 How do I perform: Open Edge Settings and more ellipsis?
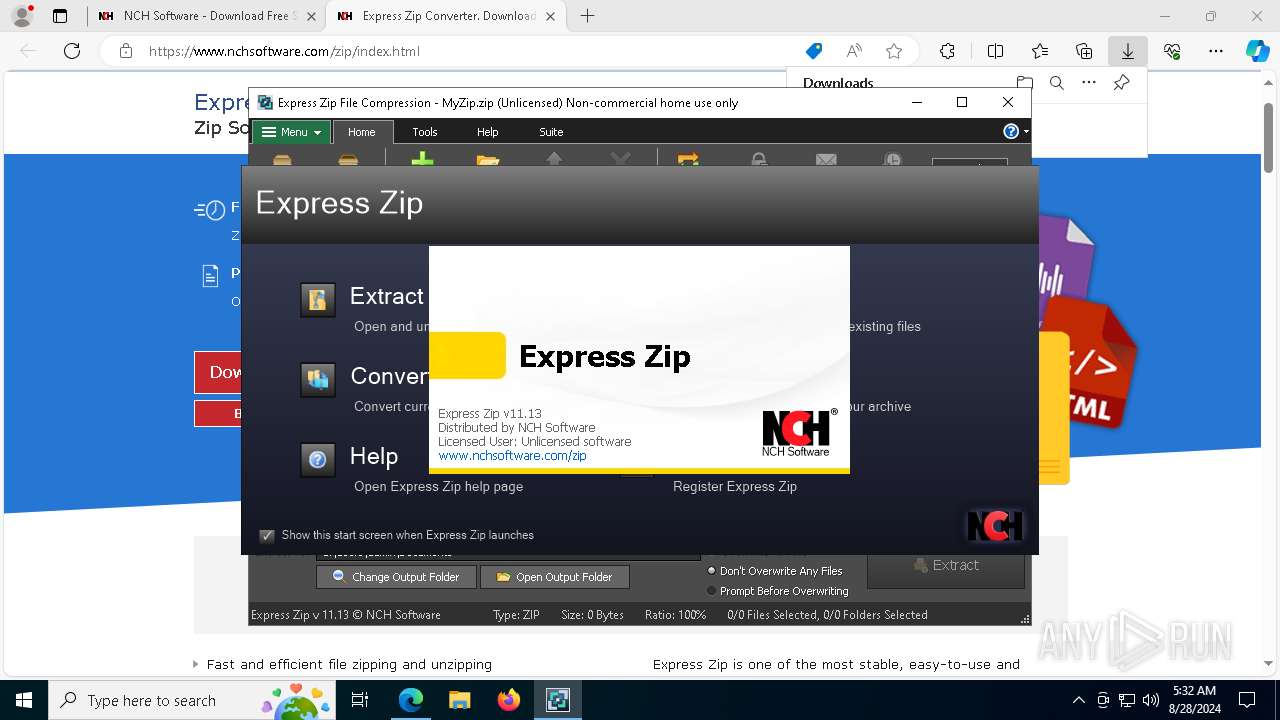pos(1216,51)
